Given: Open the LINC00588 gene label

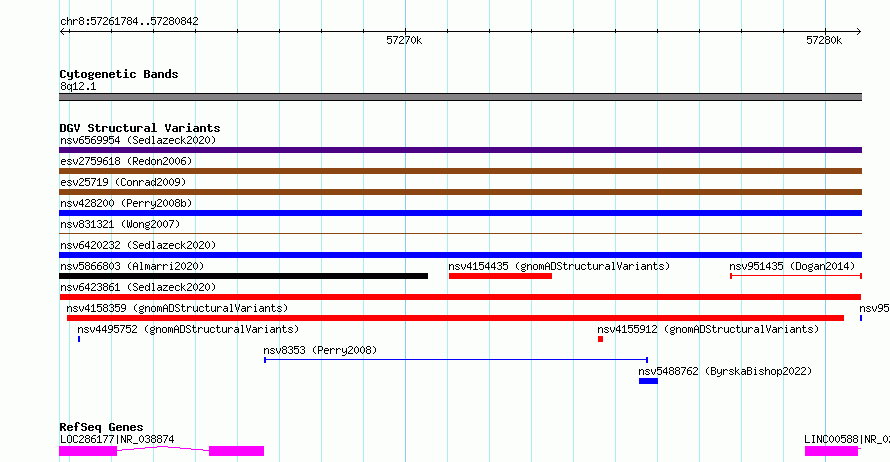Looking at the screenshot, I should (847, 439).
